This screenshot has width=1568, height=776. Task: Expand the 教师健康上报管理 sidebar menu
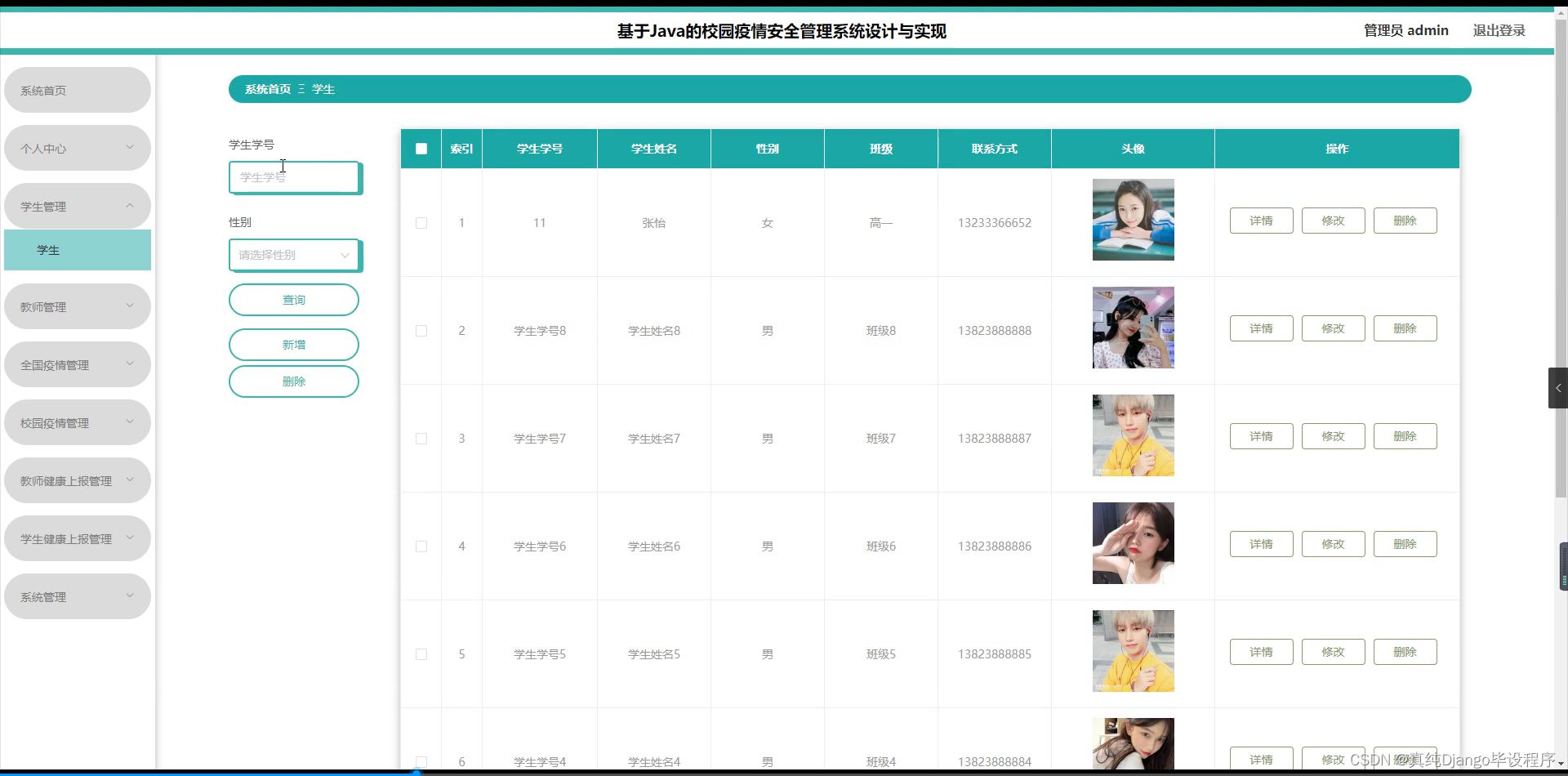[78, 480]
